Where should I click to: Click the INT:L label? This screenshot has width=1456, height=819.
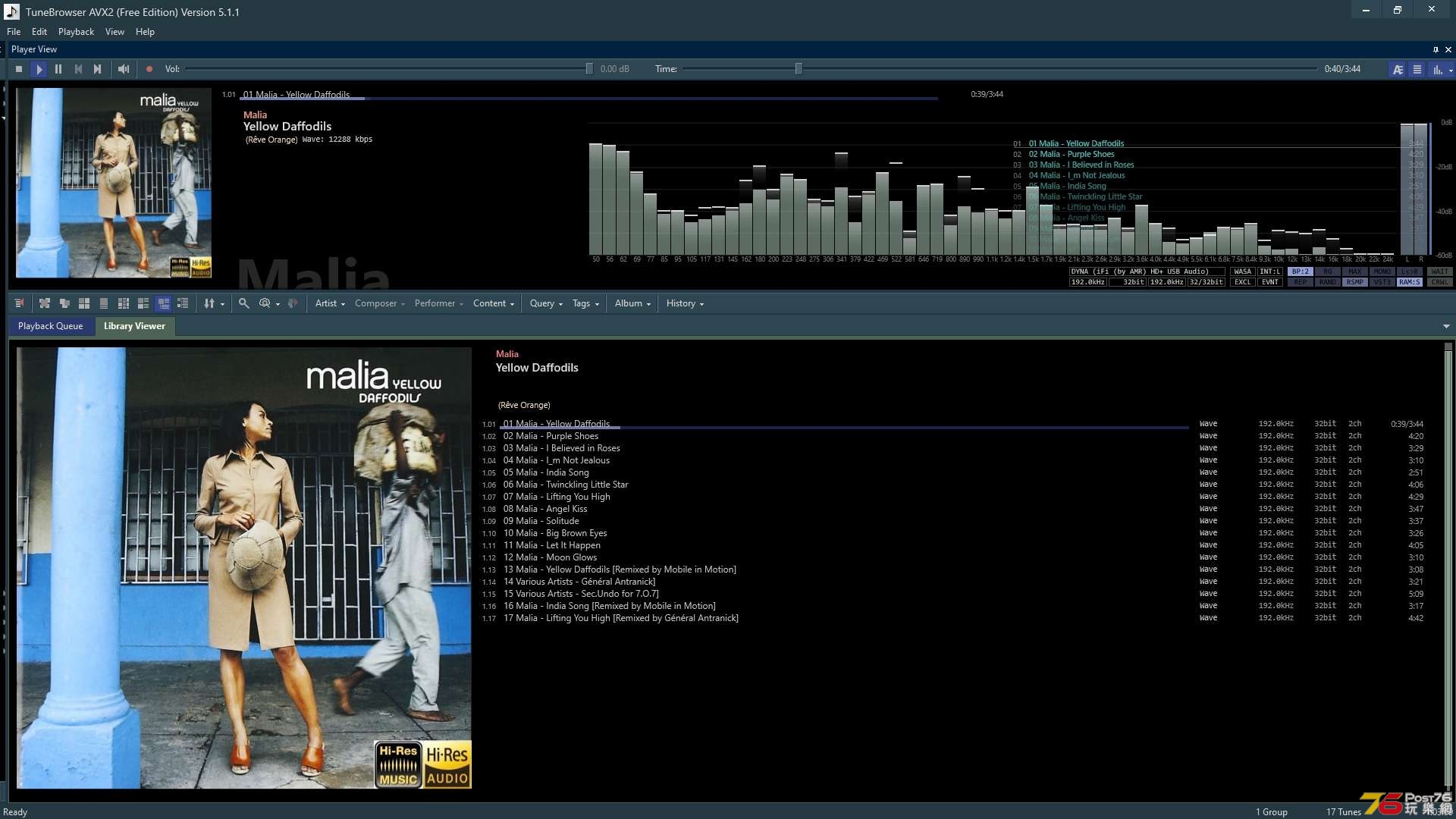[x=1270, y=271]
